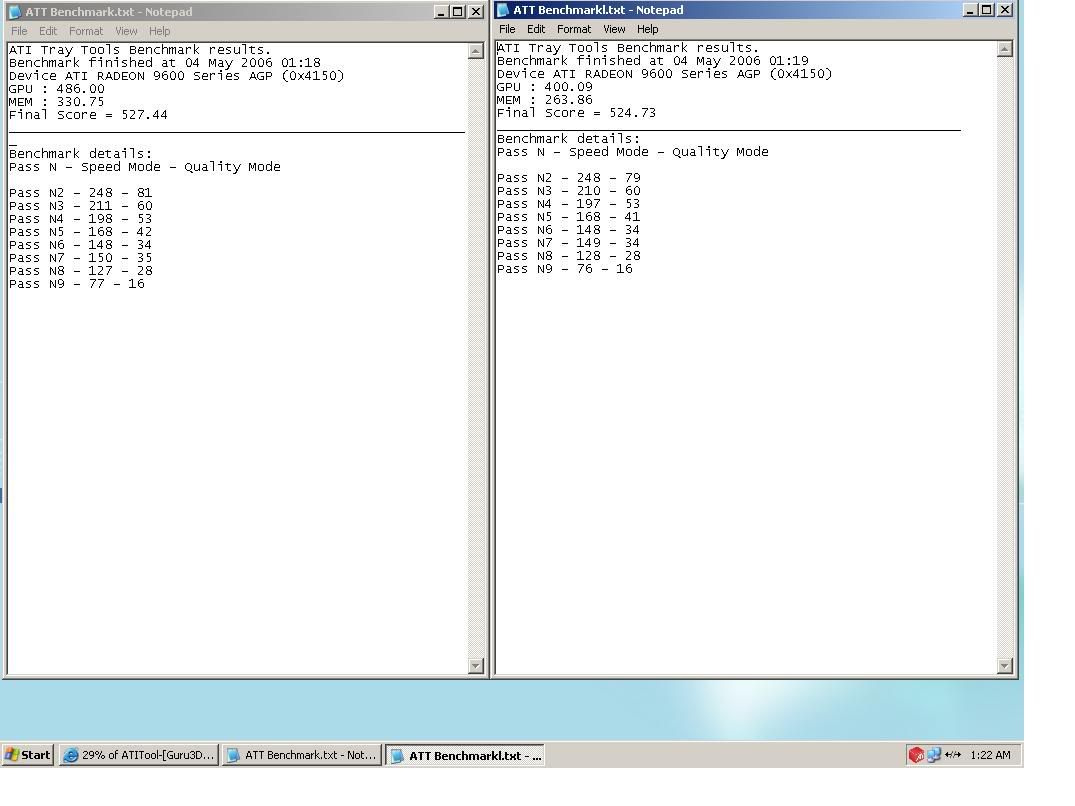The width and height of the screenshot is (1075, 806).
Task: Click 'Pass N3 - 211 - 60' line
Action: pyautogui.click(x=81, y=206)
